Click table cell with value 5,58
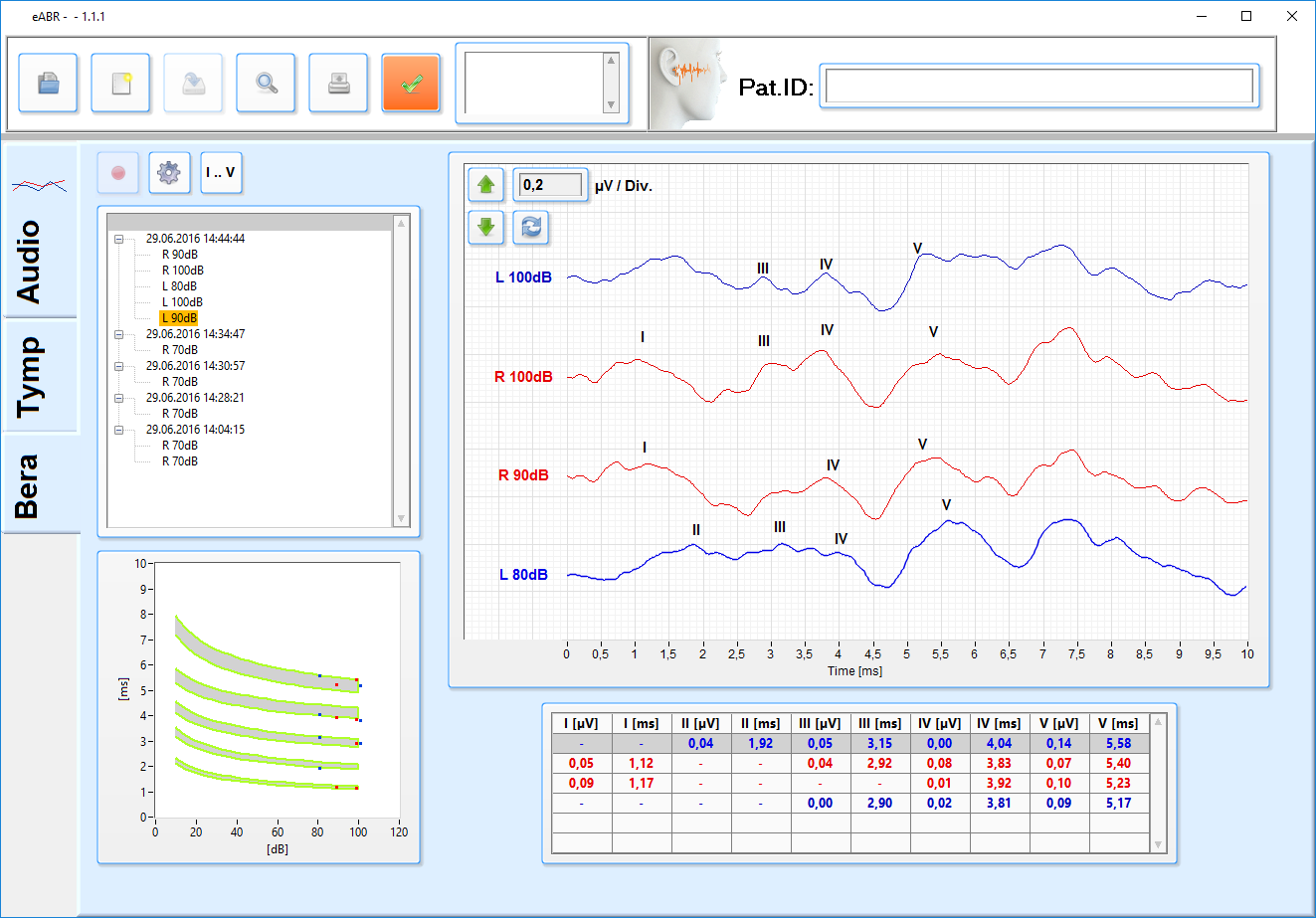 tap(1119, 743)
